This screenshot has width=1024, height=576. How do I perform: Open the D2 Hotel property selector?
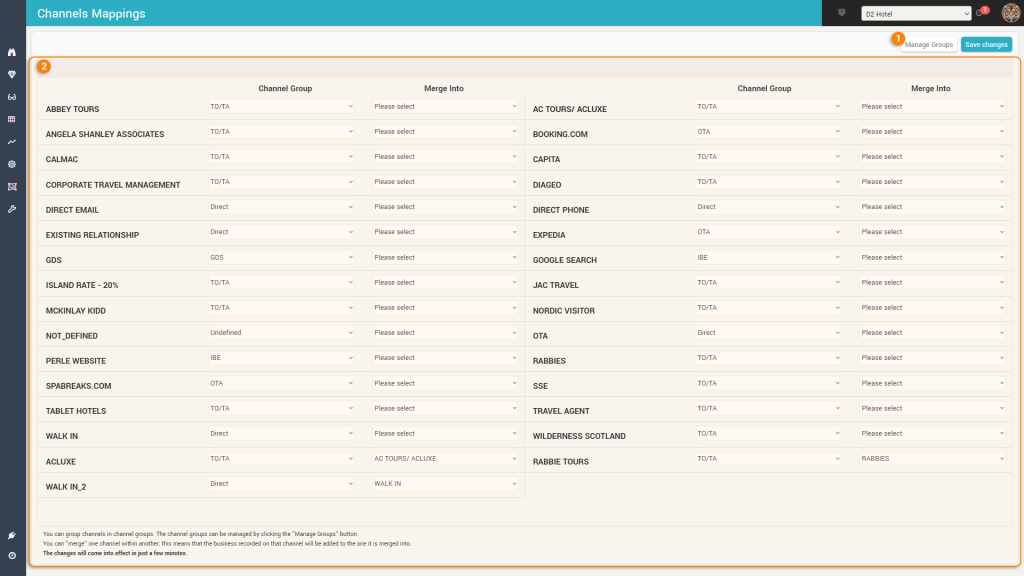(x=916, y=14)
